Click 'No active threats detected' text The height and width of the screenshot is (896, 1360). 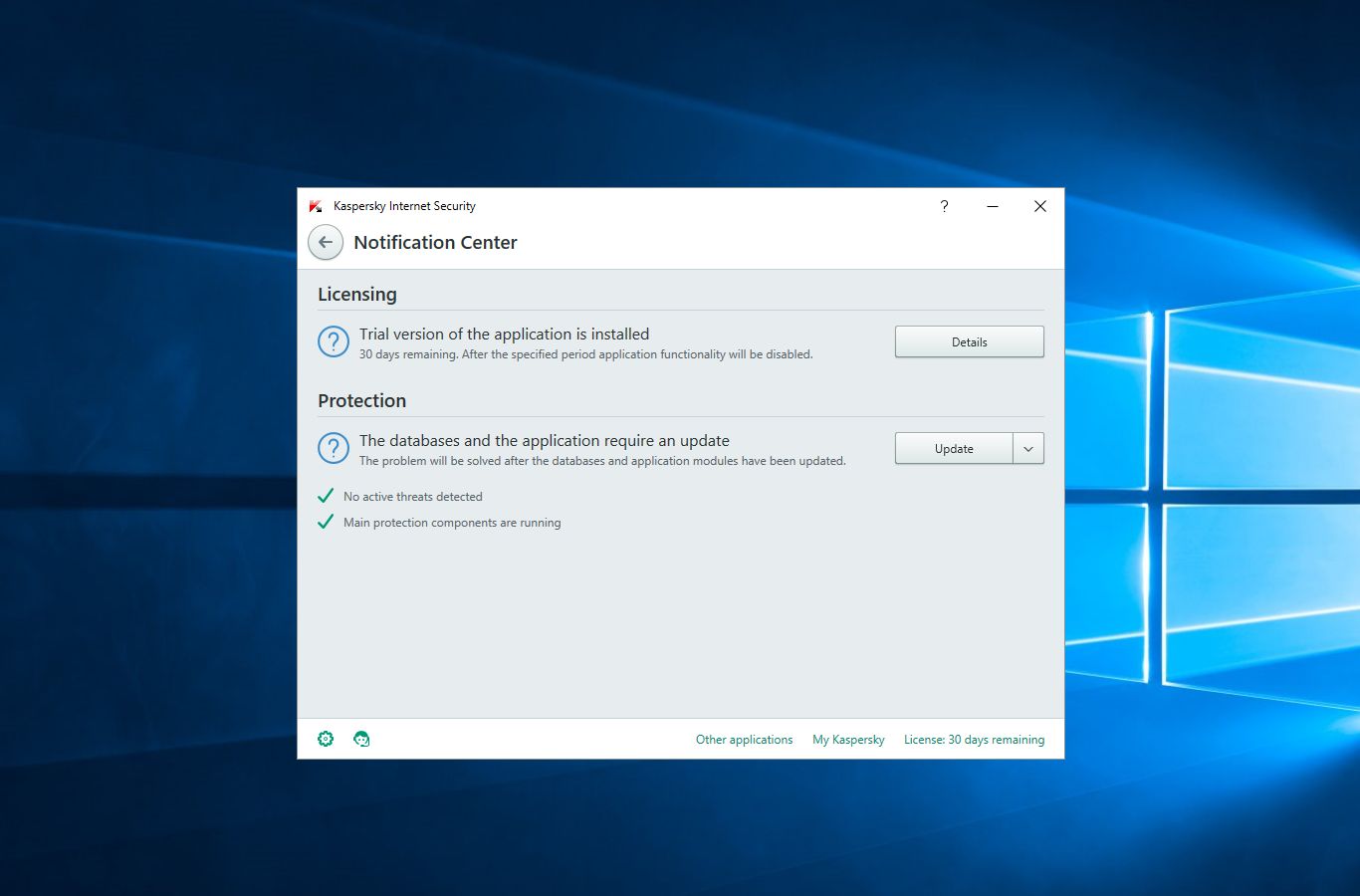[413, 497]
